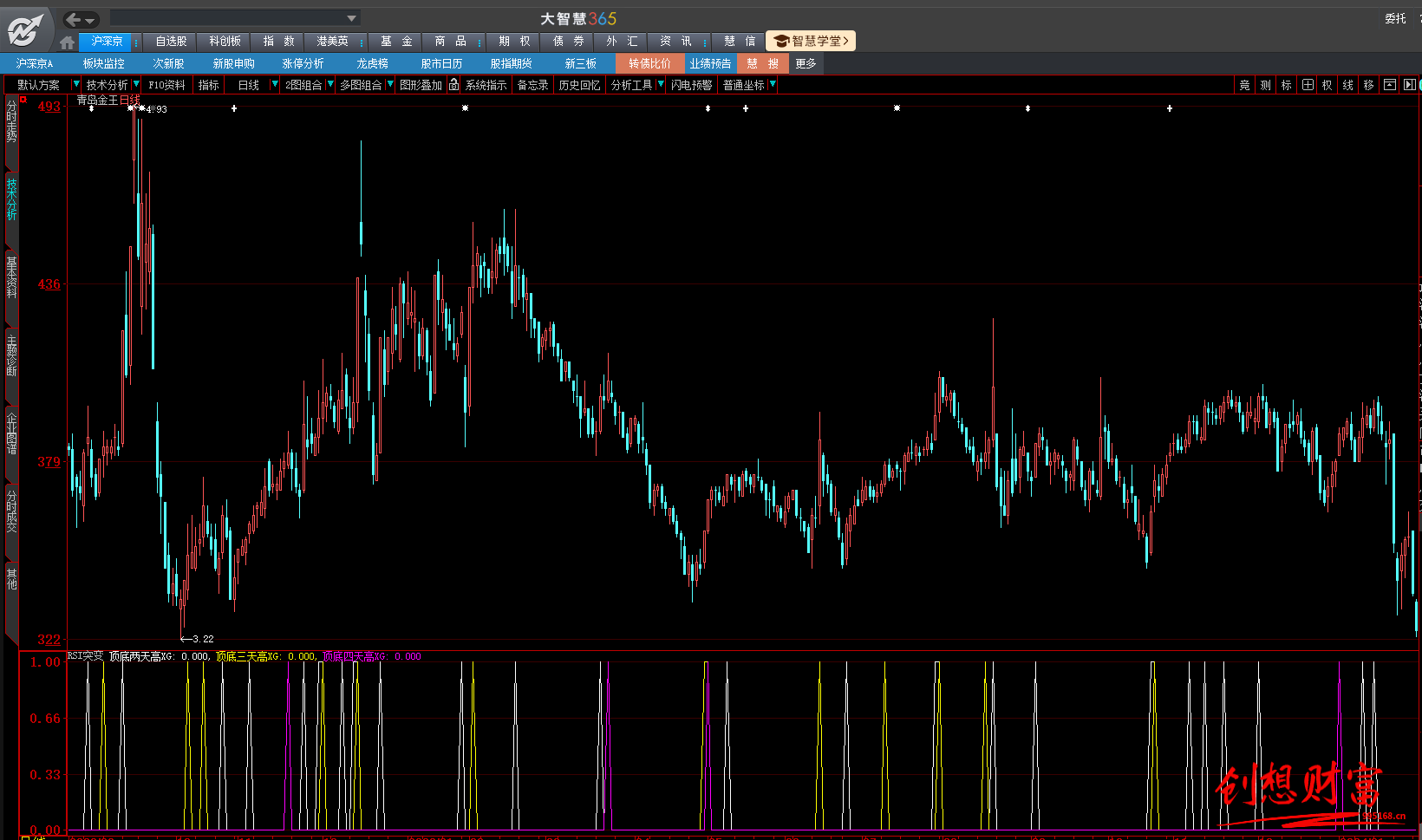Open the 普通坐标 dropdown arrow
The width and height of the screenshot is (1422, 840).
coord(773,84)
